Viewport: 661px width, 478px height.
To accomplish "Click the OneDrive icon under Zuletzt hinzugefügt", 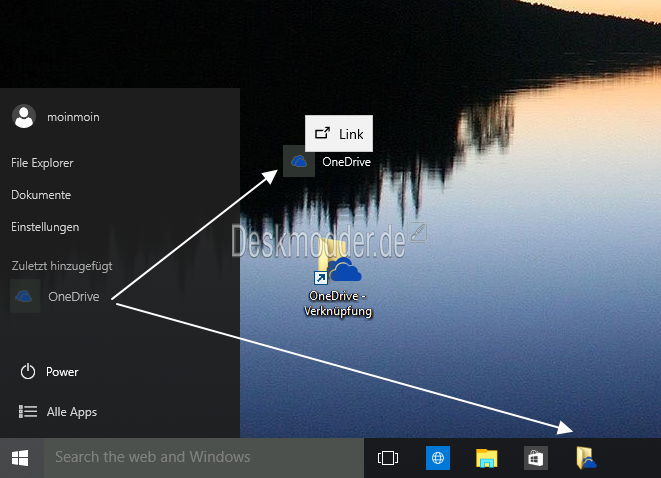I will [x=24, y=296].
